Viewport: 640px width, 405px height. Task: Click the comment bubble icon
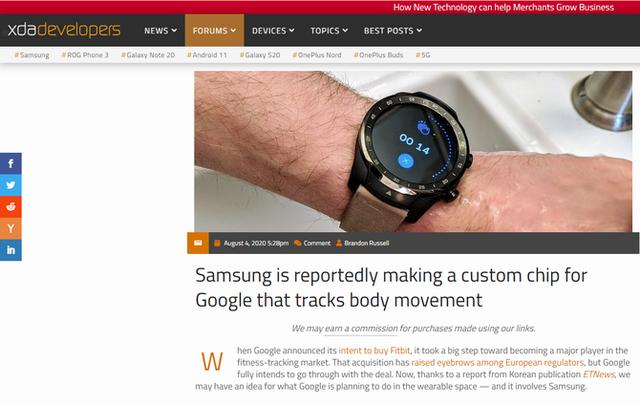click(x=298, y=243)
